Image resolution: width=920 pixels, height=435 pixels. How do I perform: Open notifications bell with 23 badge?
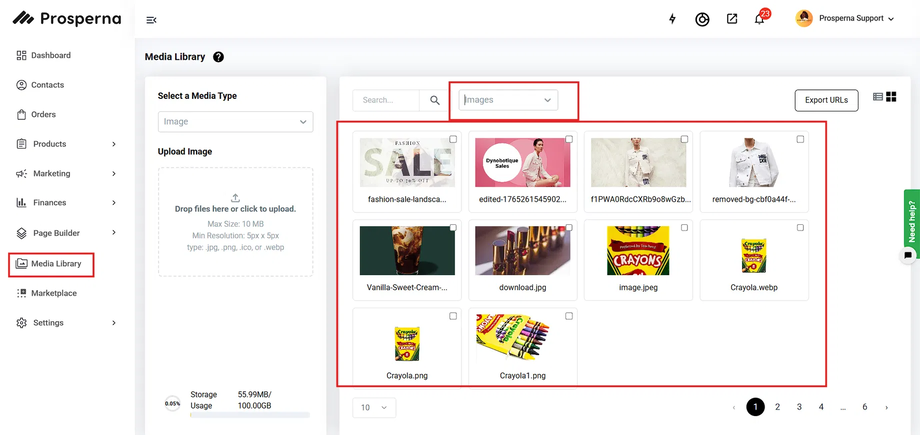(759, 19)
